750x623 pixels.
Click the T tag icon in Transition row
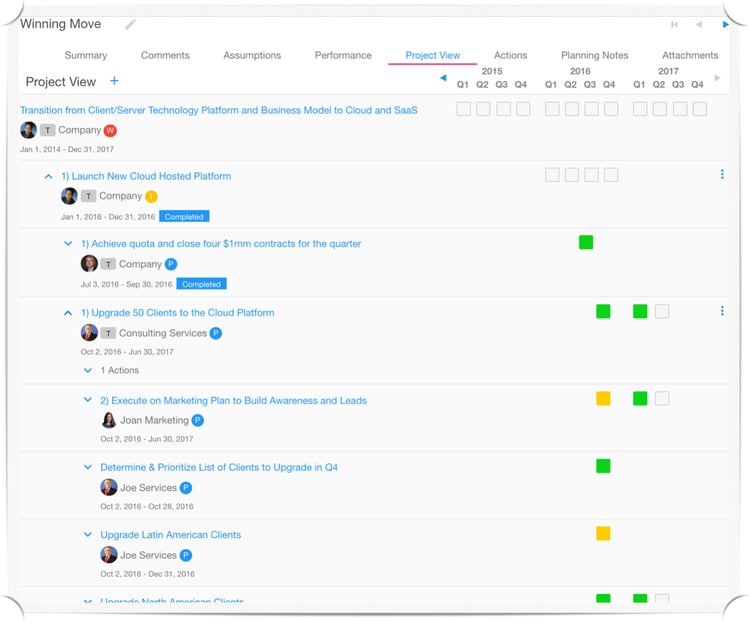click(47, 130)
